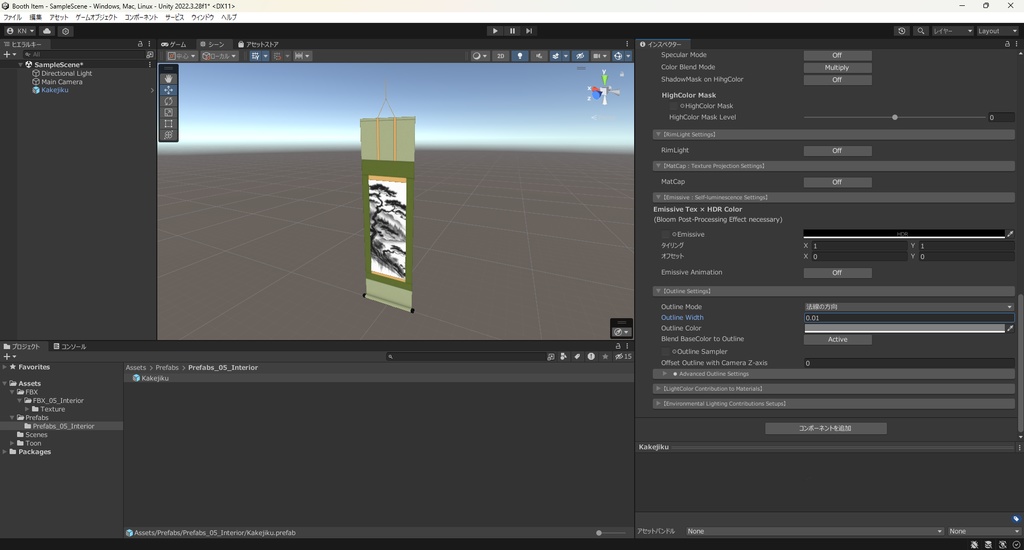This screenshot has height=550, width=1024.
Task: Toggle 2D view mode
Action: point(501,56)
